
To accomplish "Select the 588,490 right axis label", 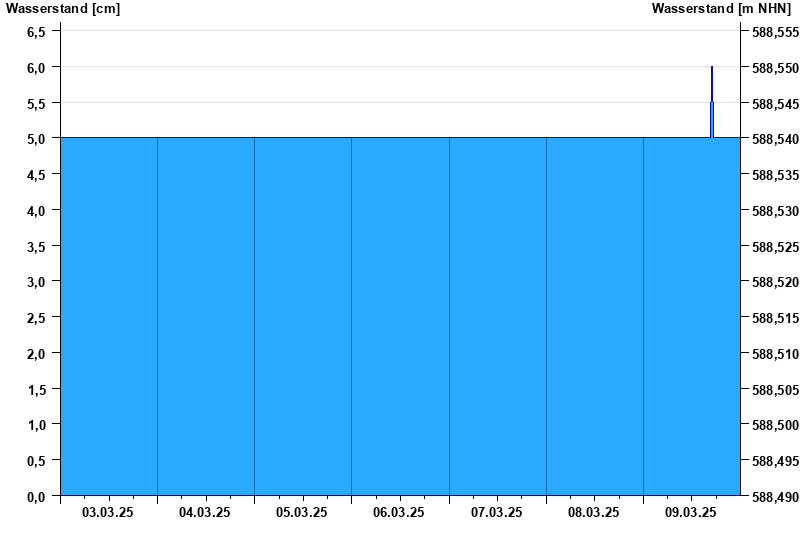I will (x=775, y=496).
